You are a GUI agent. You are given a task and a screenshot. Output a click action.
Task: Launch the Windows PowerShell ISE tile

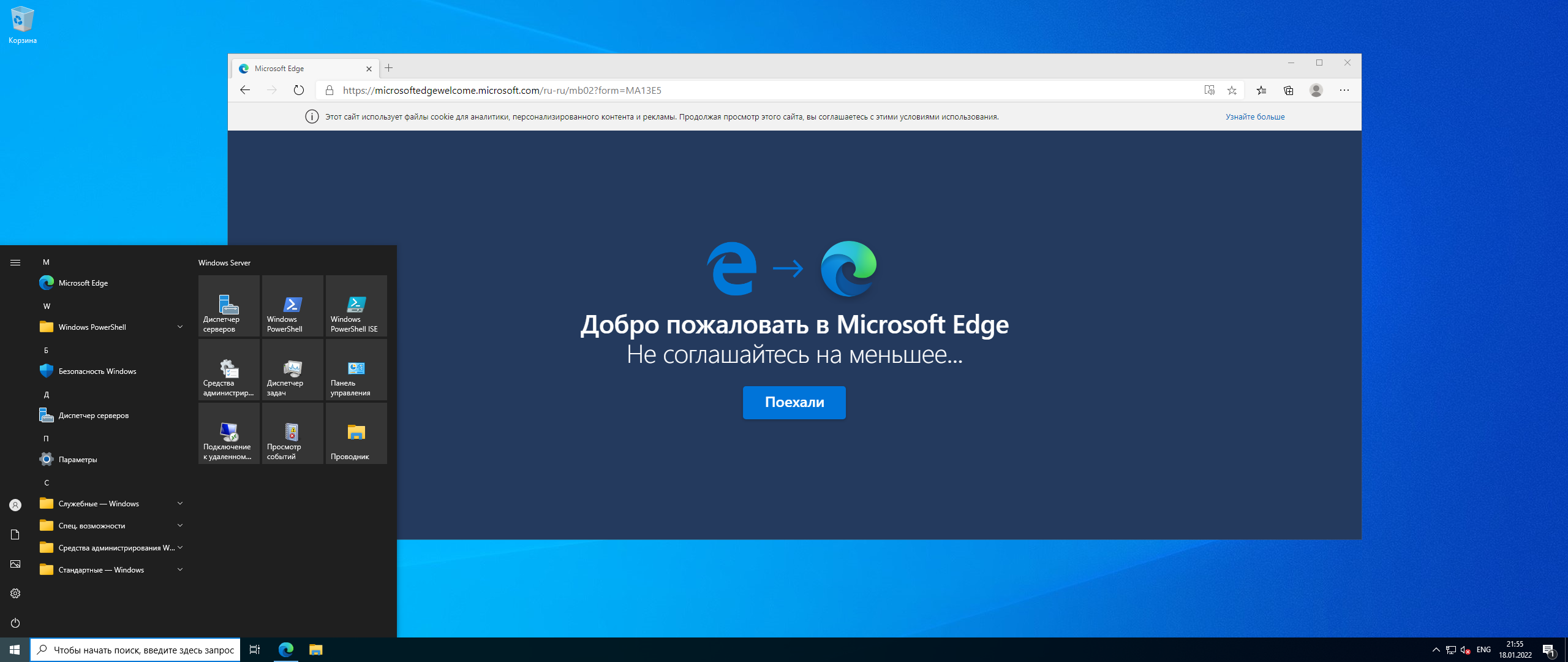(x=356, y=306)
